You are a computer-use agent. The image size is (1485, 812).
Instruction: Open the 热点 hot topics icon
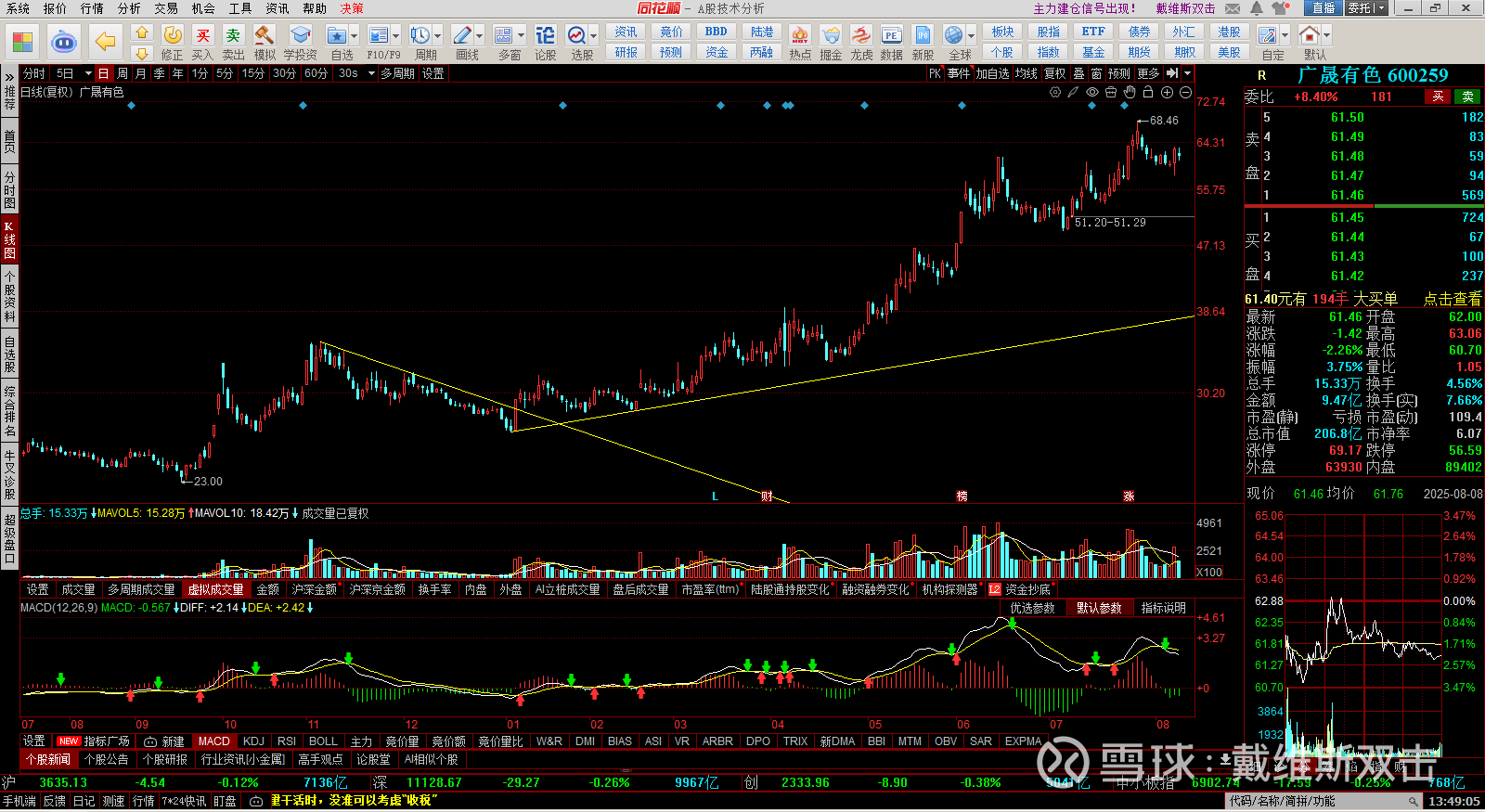(800, 35)
